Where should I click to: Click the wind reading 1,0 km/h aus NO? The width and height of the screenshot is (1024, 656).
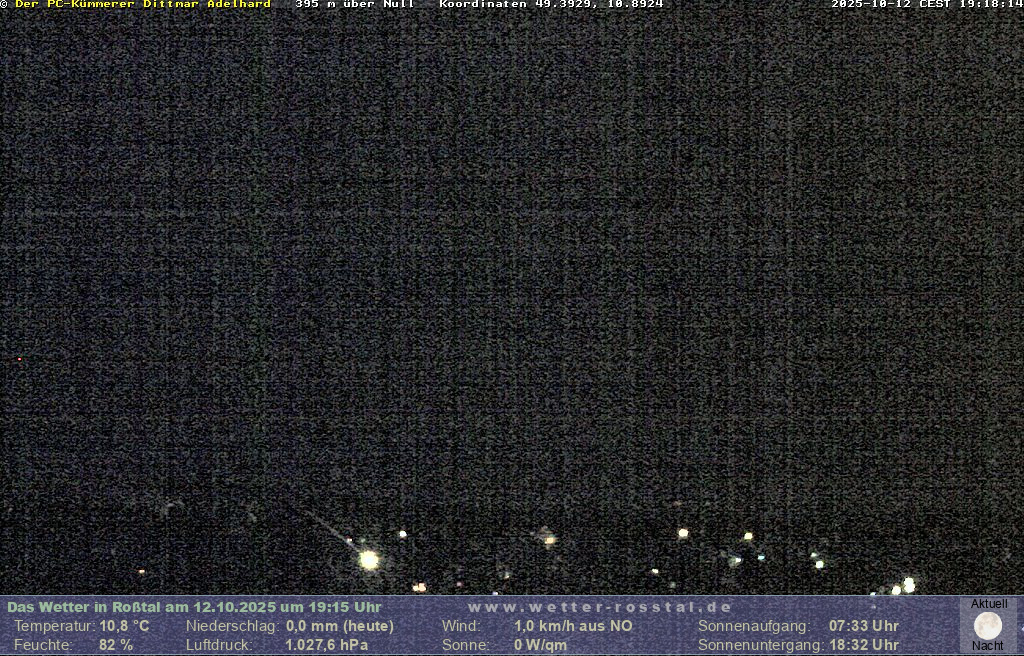[x=573, y=626]
